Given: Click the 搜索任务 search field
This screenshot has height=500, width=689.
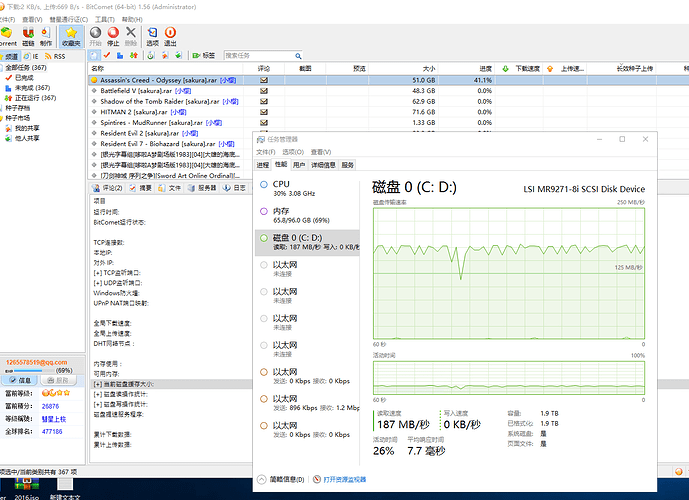Looking at the screenshot, I should (x=258, y=55).
